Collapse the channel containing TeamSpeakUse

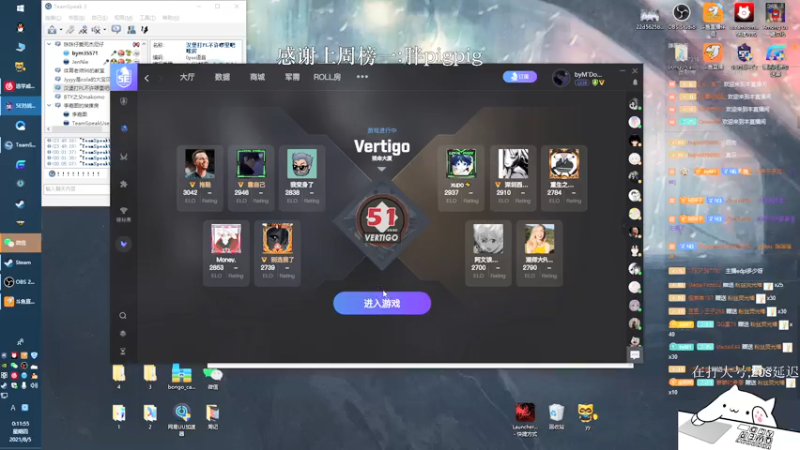coord(49,106)
